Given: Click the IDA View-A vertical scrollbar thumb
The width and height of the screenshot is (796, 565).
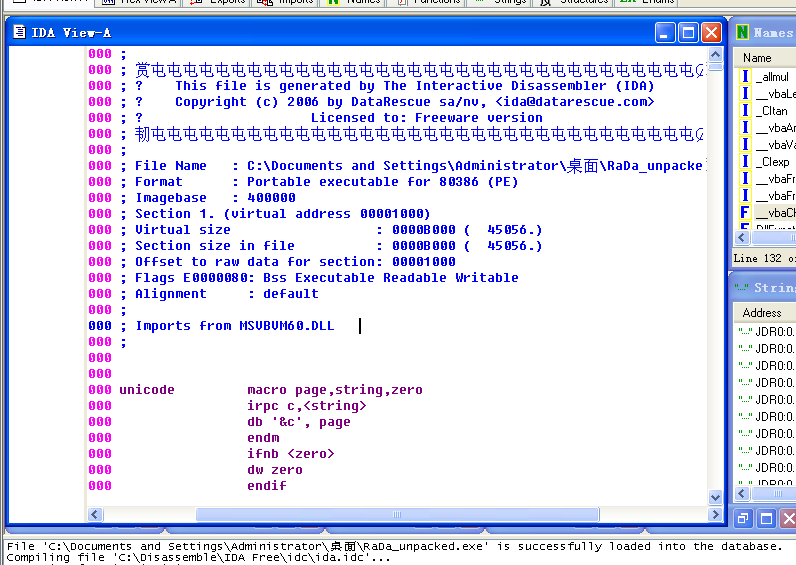Looking at the screenshot, I should pos(715,67).
